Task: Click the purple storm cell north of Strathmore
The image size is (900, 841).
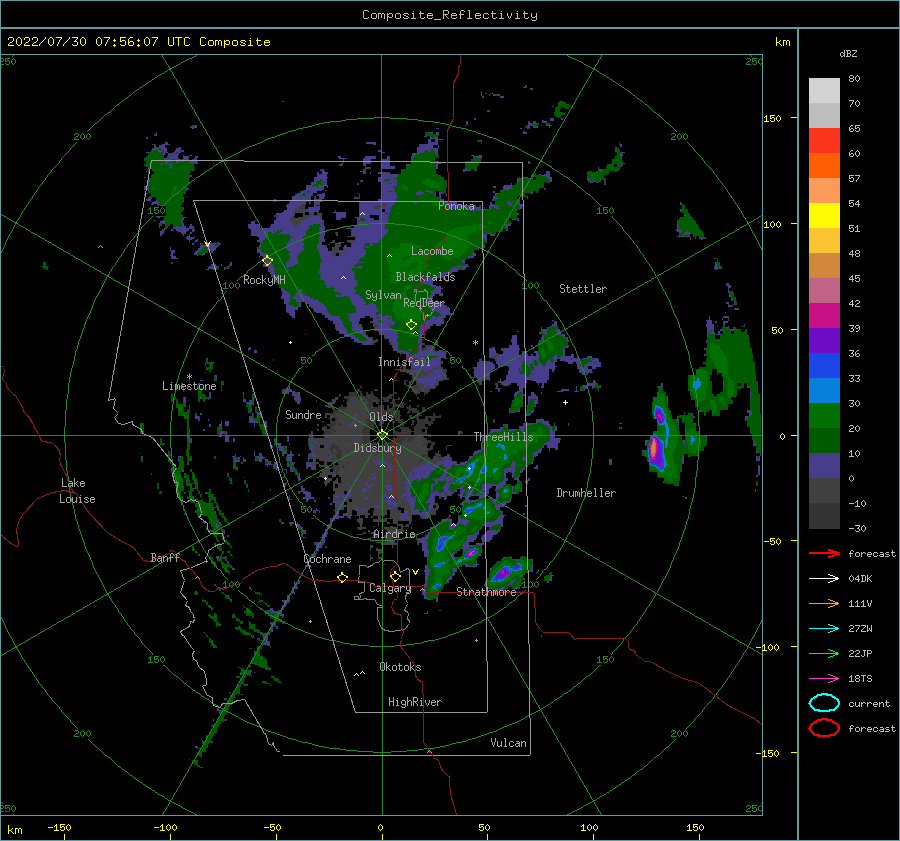Action: click(503, 573)
